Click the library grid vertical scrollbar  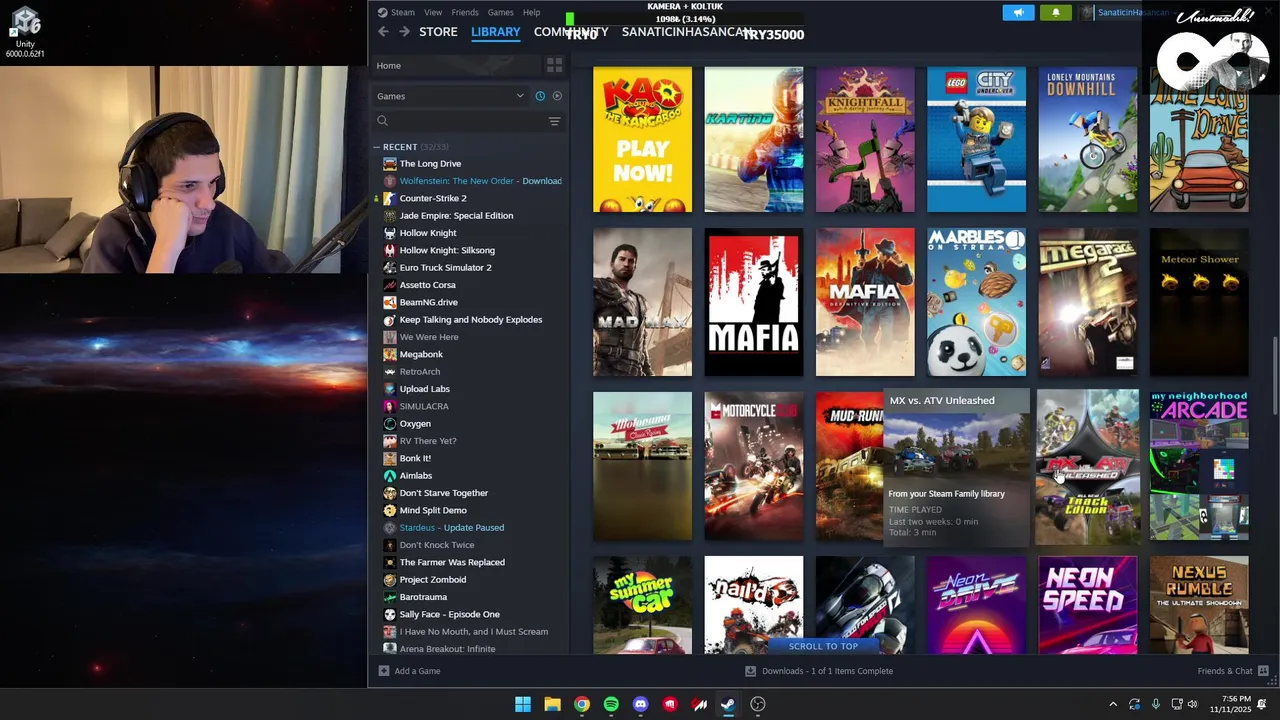pos(1274,377)
